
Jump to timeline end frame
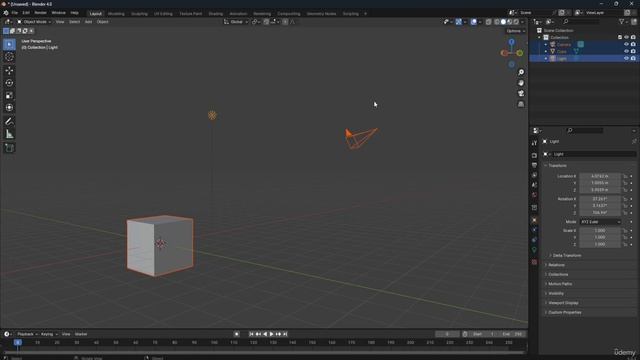(x=285, y=334)
